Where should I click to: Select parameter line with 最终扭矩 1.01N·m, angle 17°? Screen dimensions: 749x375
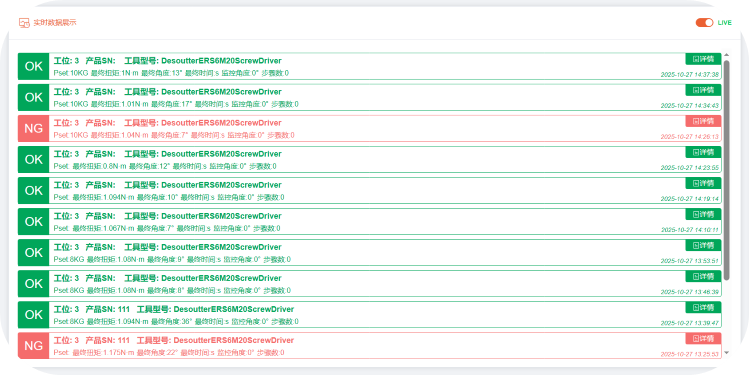[176, 104]
